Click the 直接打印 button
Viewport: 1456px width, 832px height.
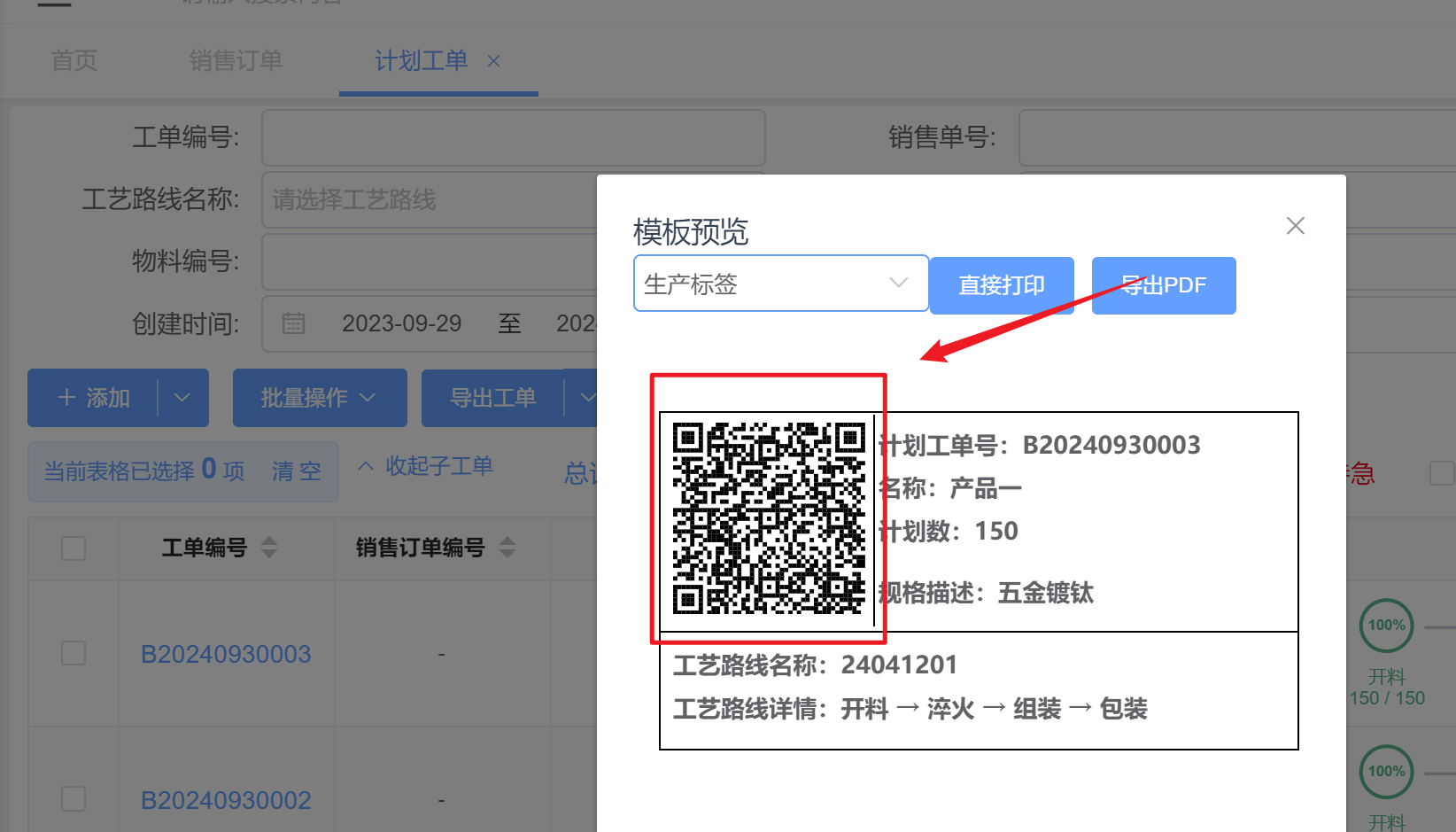click(x=1002, y=285)
